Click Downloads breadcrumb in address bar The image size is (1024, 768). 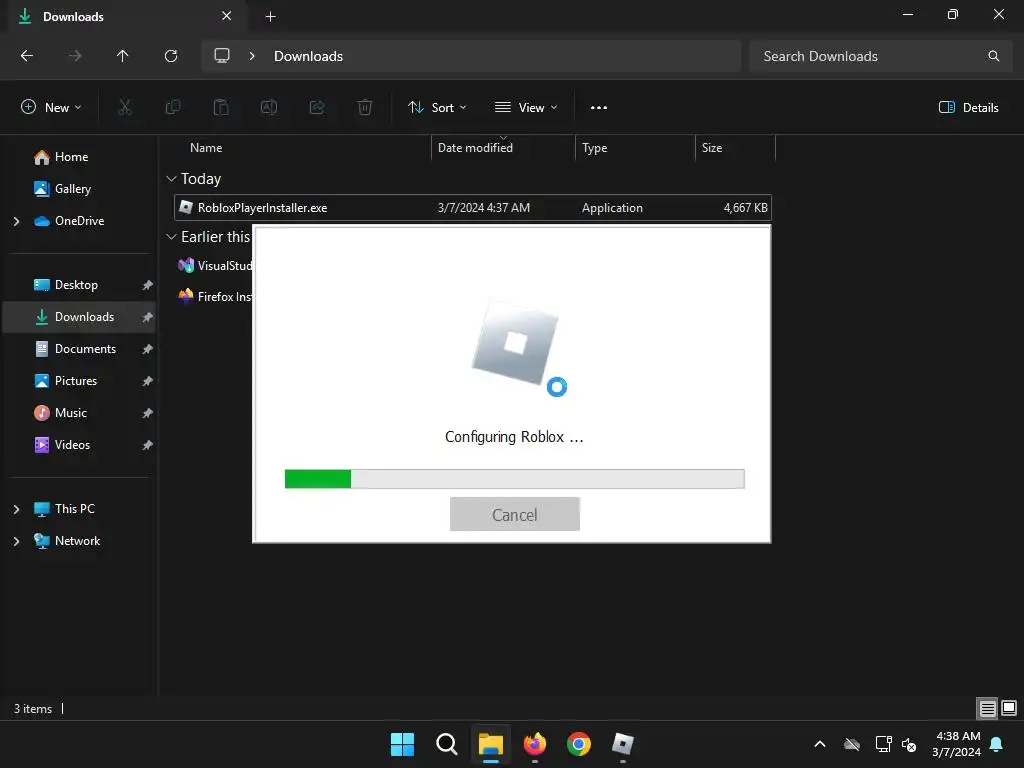coord(308,56)
